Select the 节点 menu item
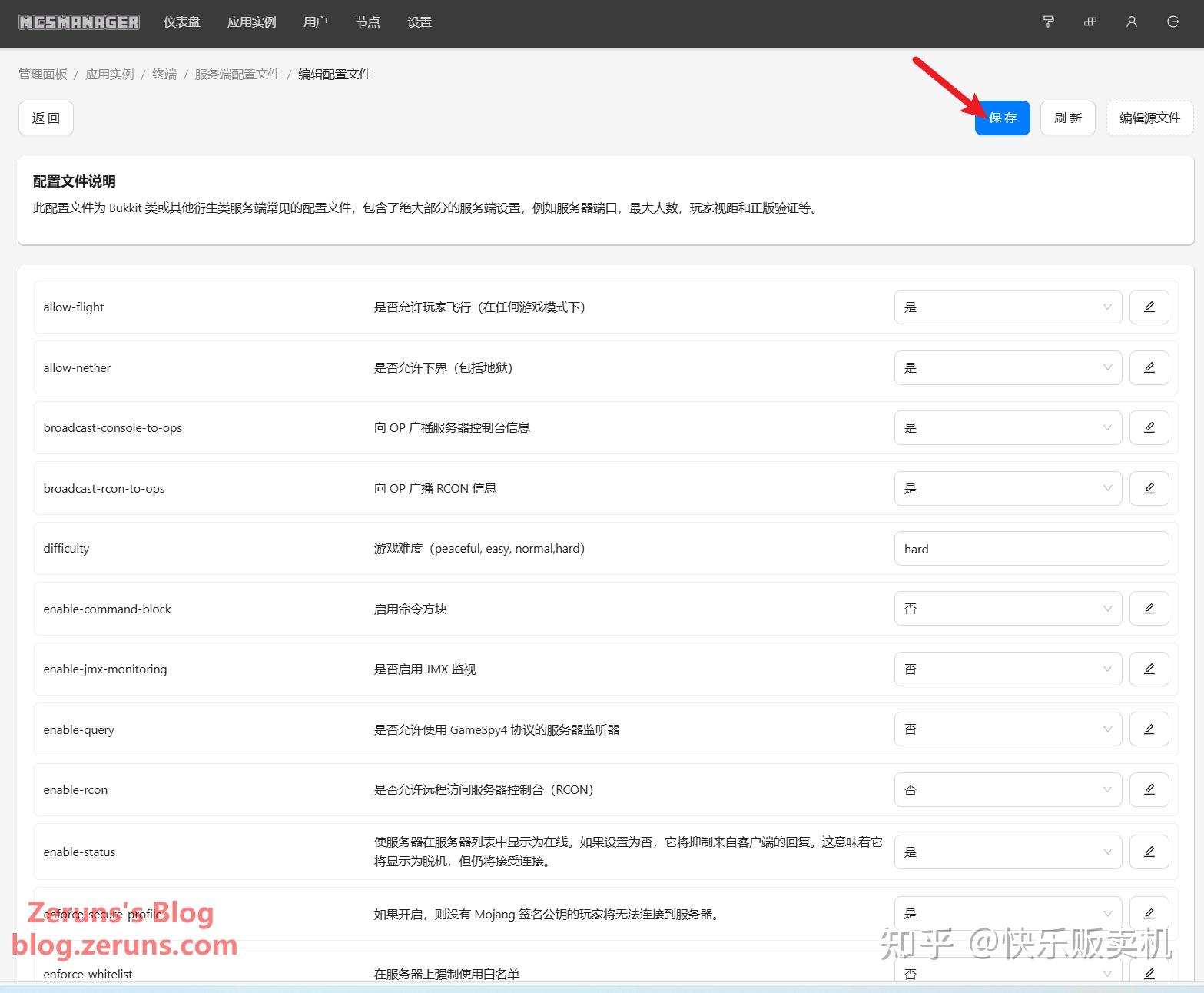The image size is (1204, 993). pyautogui.click(x=368, y=22)
